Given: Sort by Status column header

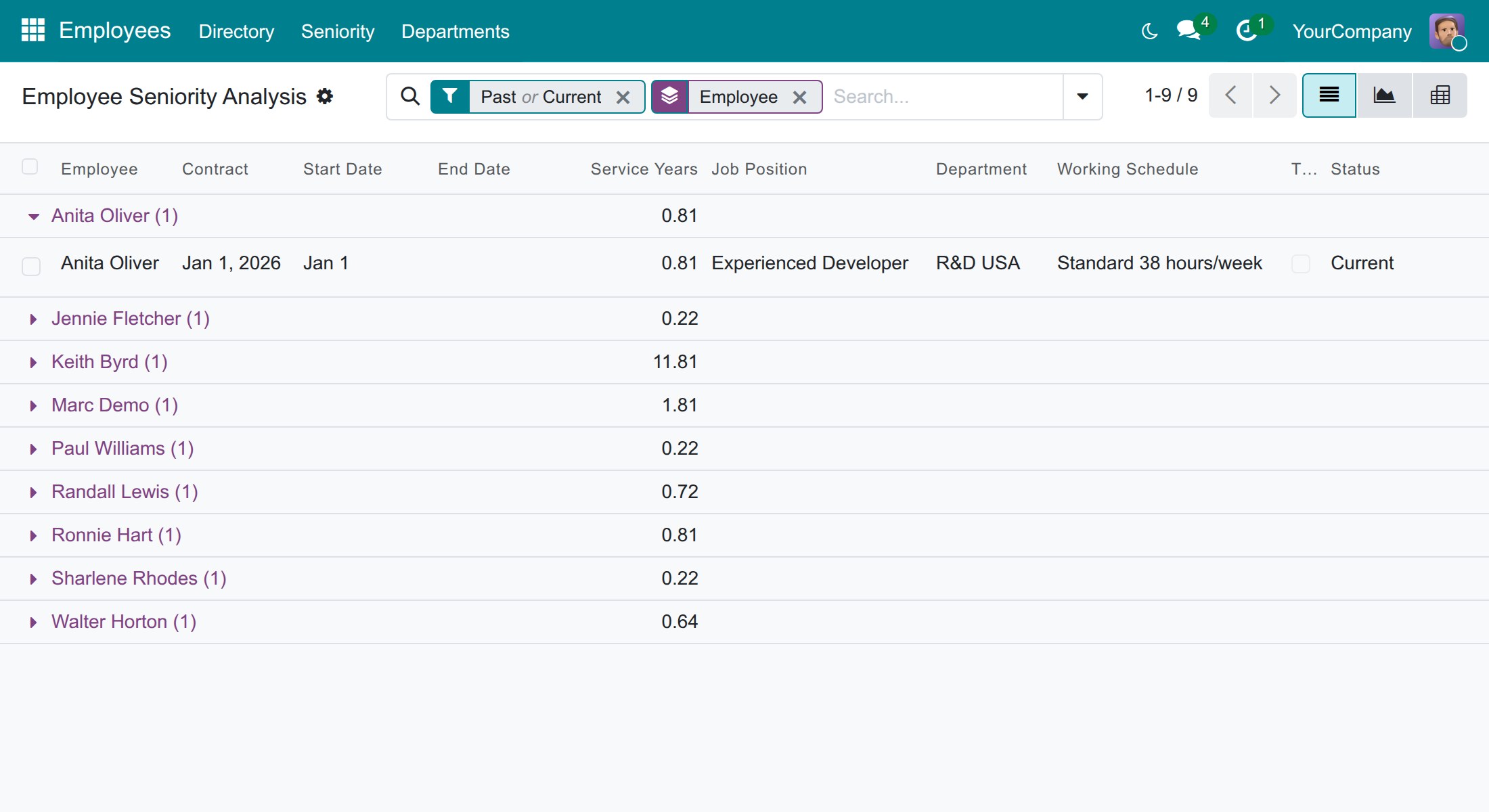Looking at the screenshot, I should 1355,169.
